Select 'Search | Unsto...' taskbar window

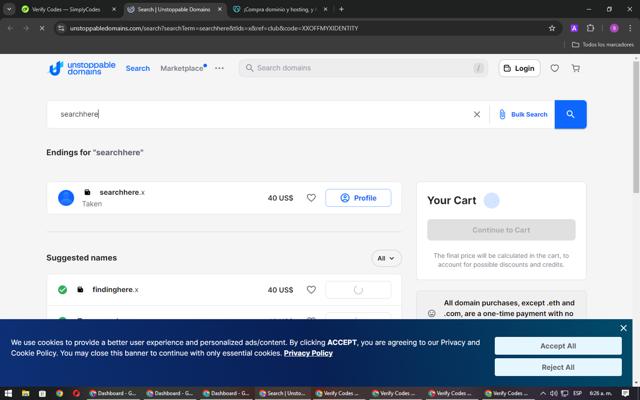[x=282, y=393]
